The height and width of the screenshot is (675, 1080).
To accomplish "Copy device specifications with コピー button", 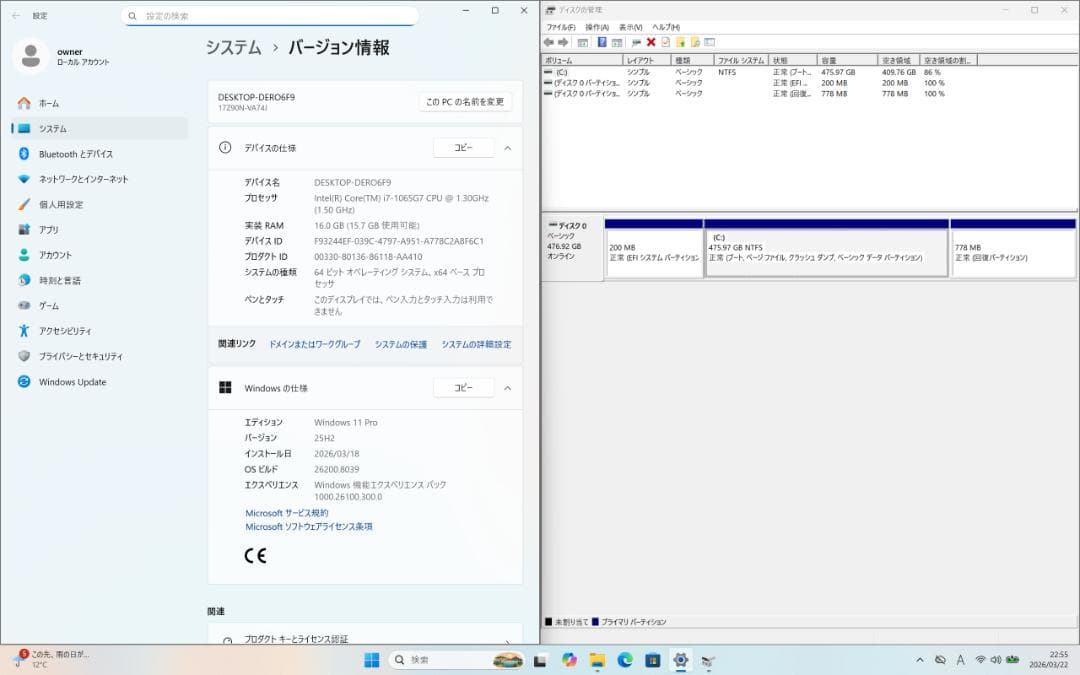I will pos(464,147).
